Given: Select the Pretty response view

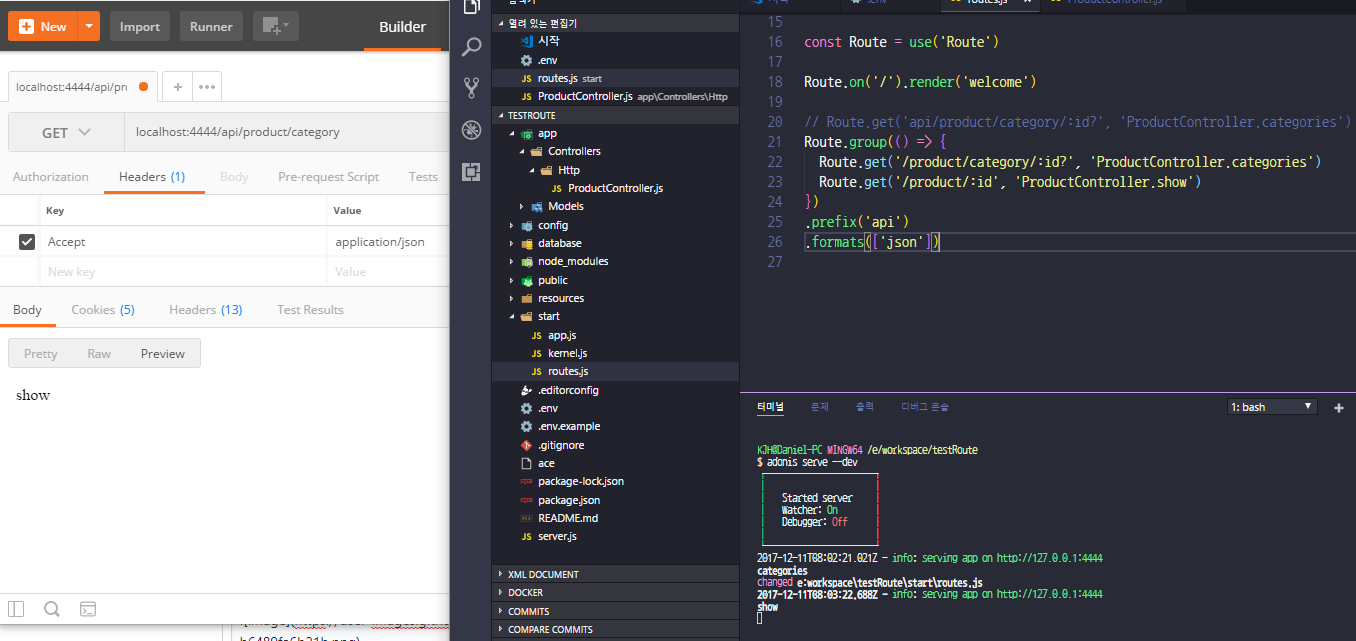Looking at the screenshot, I should pyautogui.click(x=41, y=353).
